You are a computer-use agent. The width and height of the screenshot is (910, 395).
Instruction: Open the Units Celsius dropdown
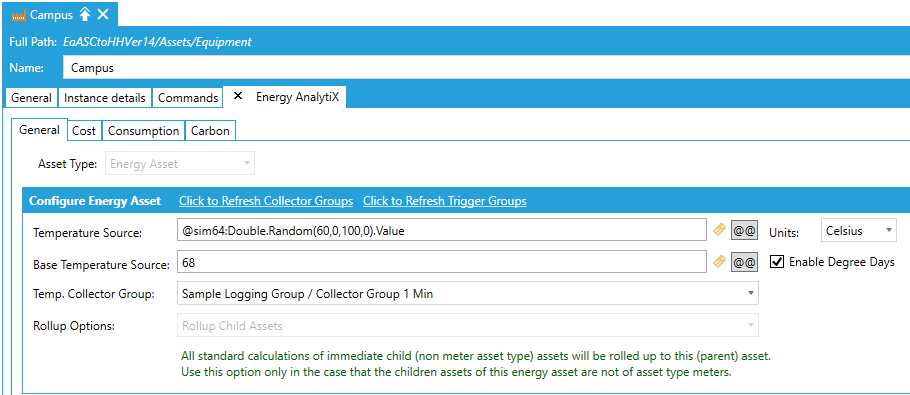[859, 230]
